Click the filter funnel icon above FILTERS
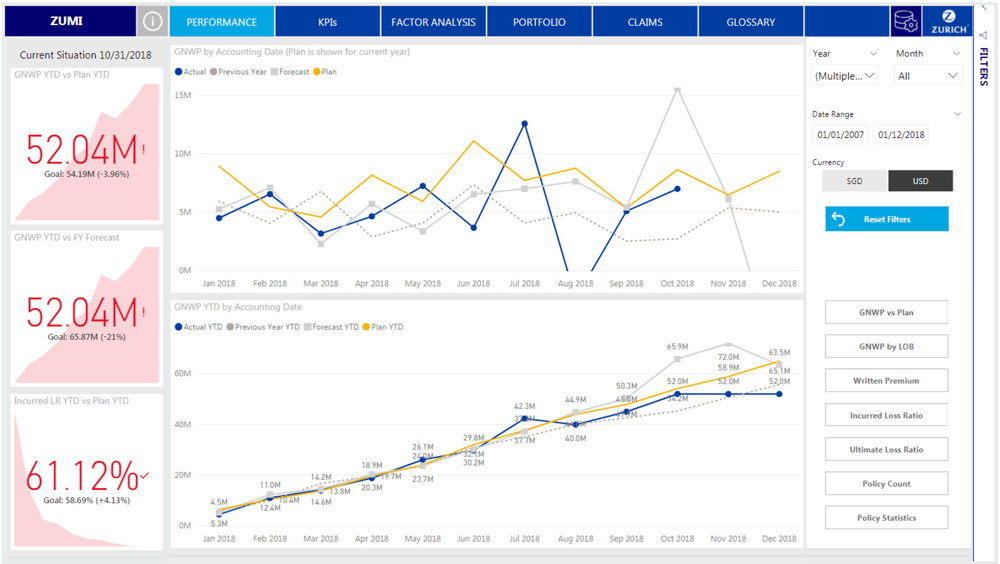 click(983, 35)
